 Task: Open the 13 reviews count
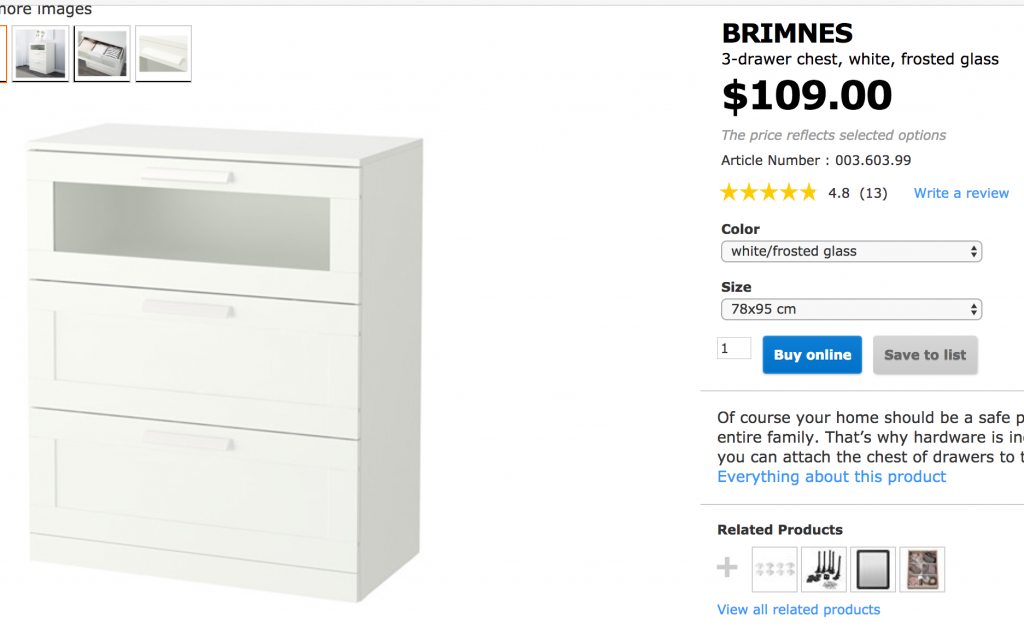(x=873, y=193)
